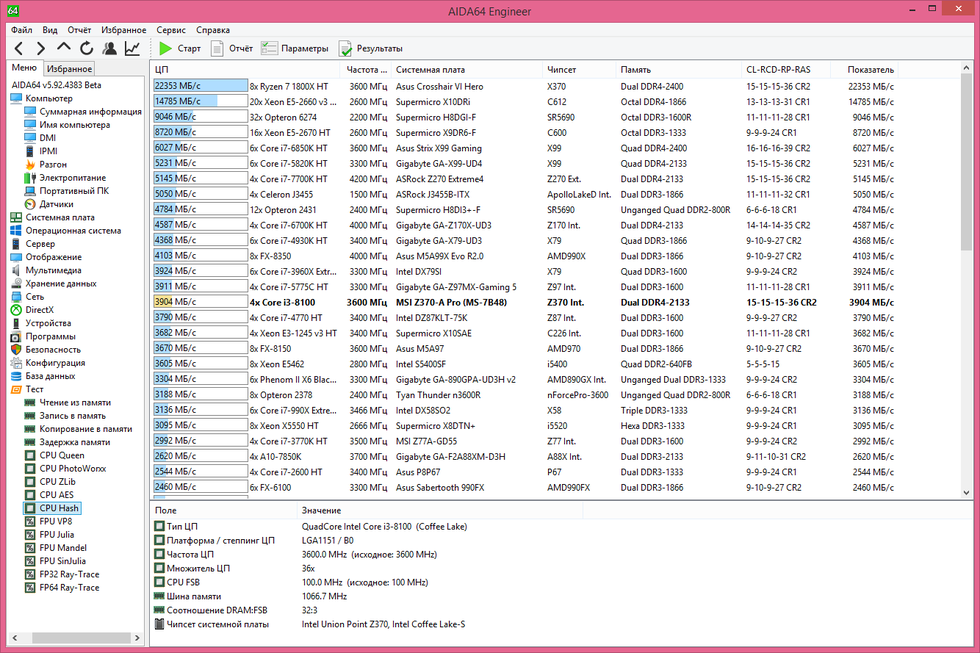
Task: Click the Refresh icon in toolbar
Action: [87, 48]
